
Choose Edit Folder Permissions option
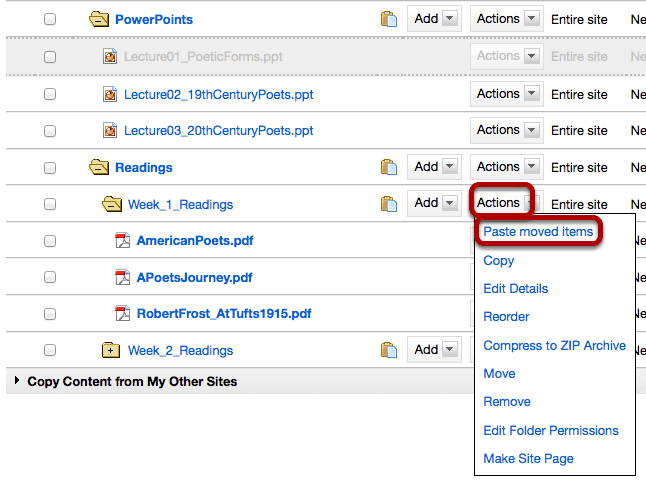551,430
